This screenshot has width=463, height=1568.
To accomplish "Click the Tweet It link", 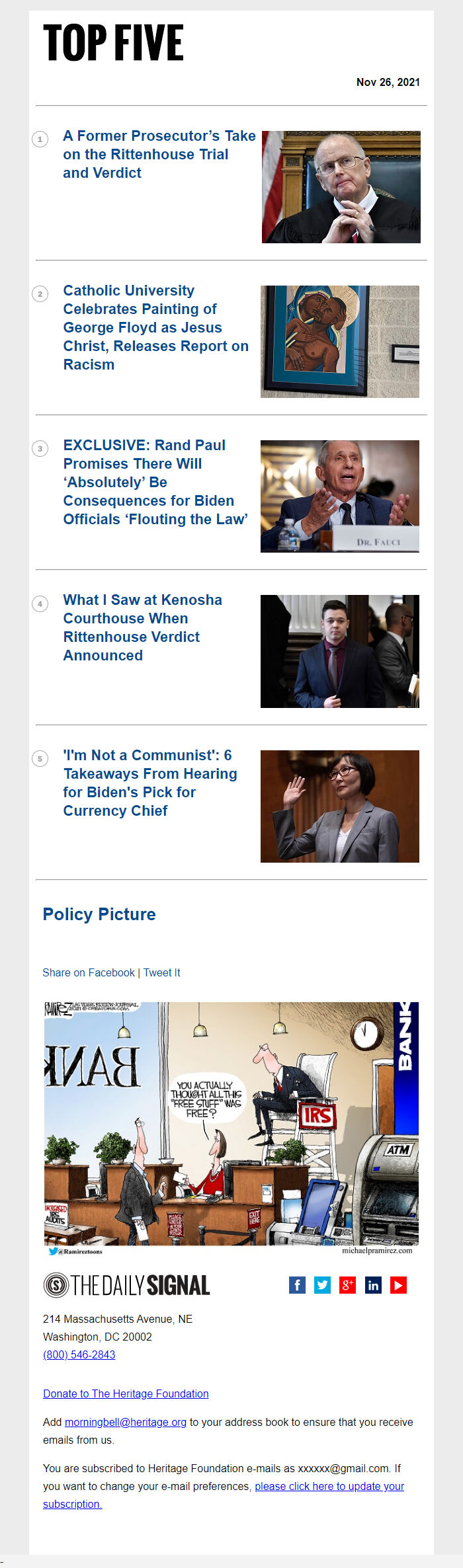I will tap(162, 972).
